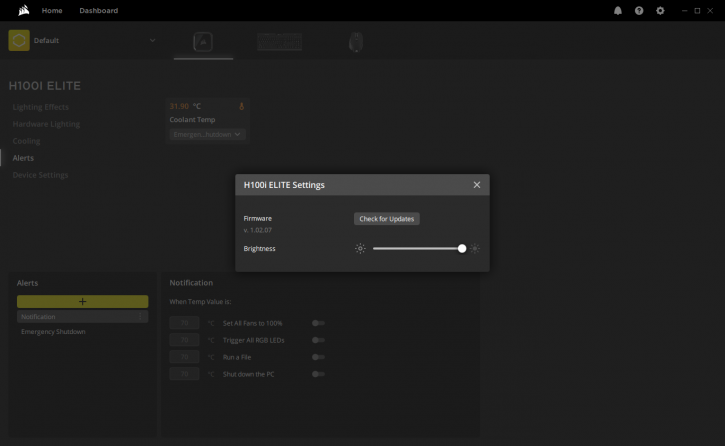Select the keyboard device thumbnail
The image size is (725, 446).
coord(280,42)
